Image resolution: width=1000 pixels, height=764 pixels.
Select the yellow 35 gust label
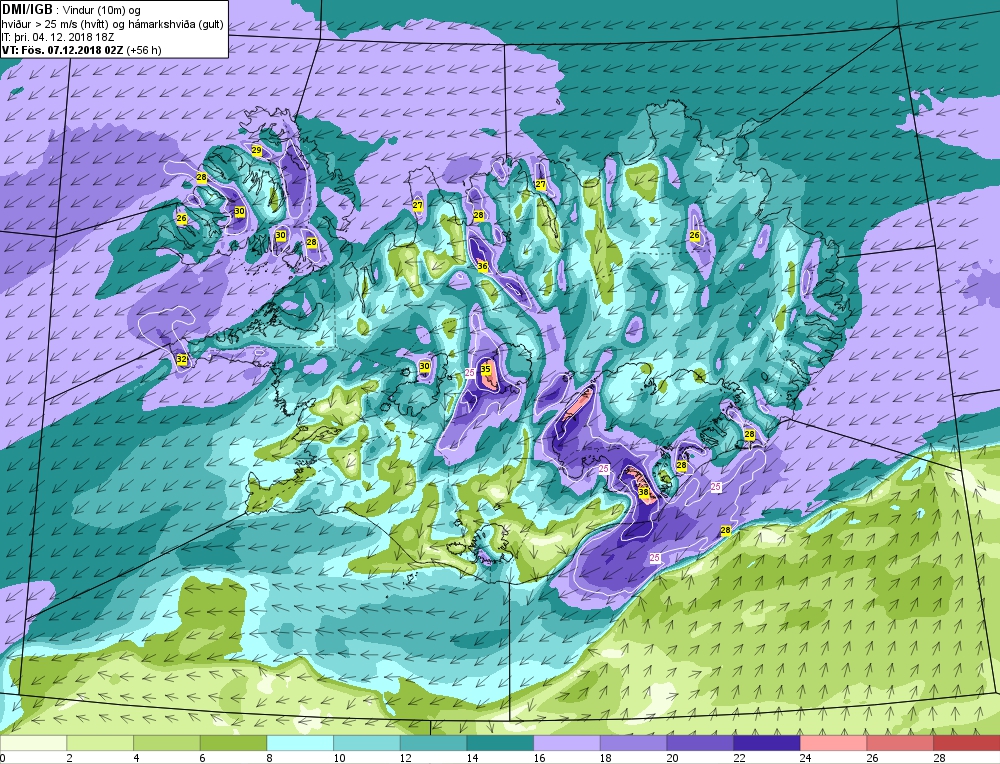click(485, 369)
